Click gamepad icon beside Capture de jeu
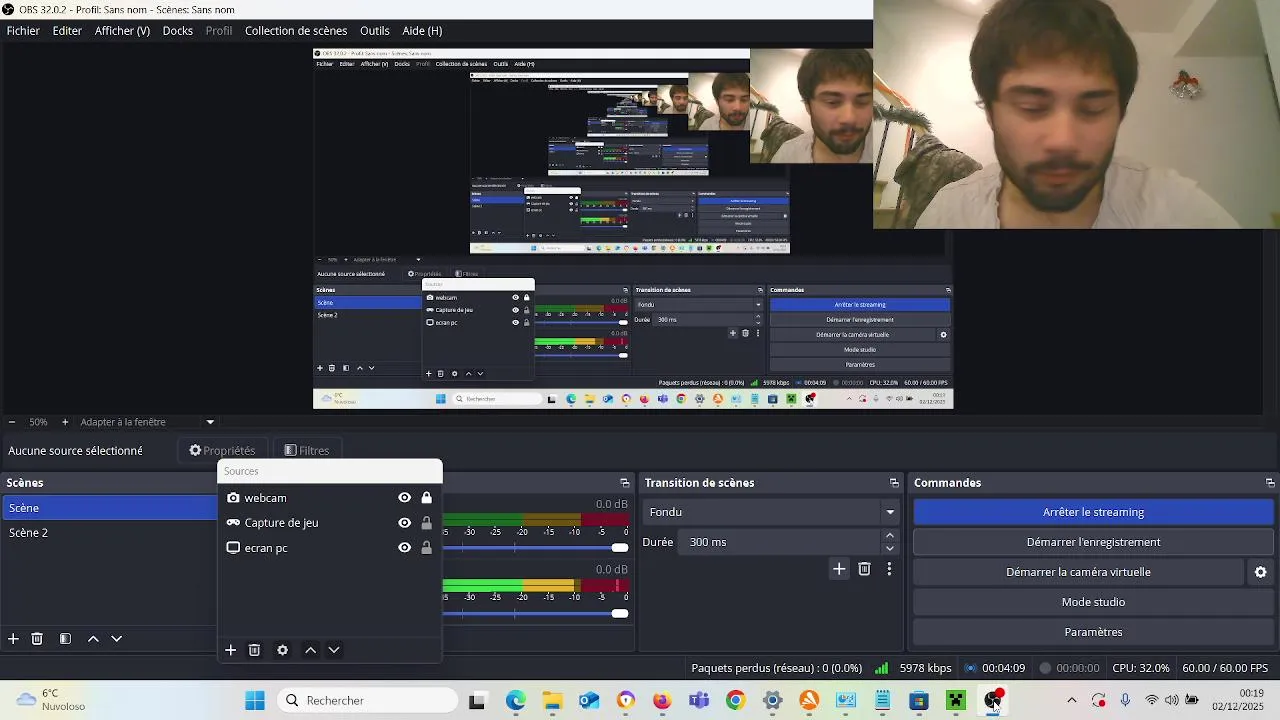 233,523
